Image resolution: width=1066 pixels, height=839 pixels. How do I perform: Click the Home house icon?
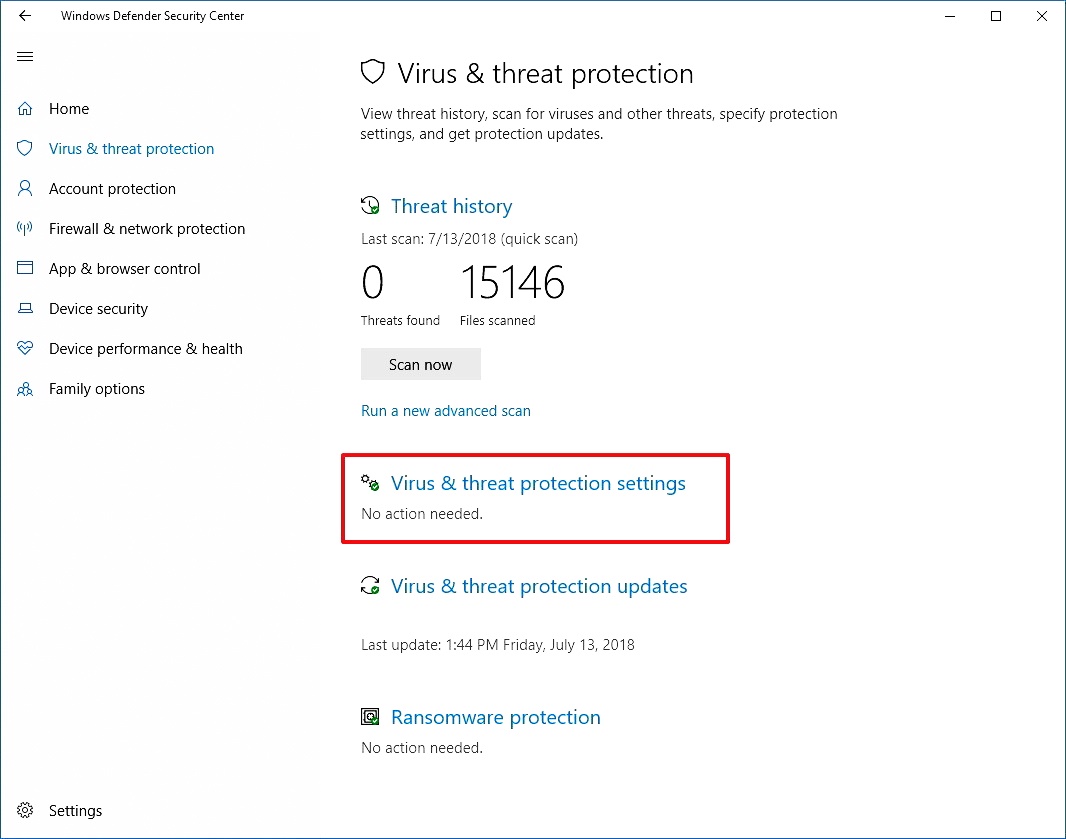(25, 109)
